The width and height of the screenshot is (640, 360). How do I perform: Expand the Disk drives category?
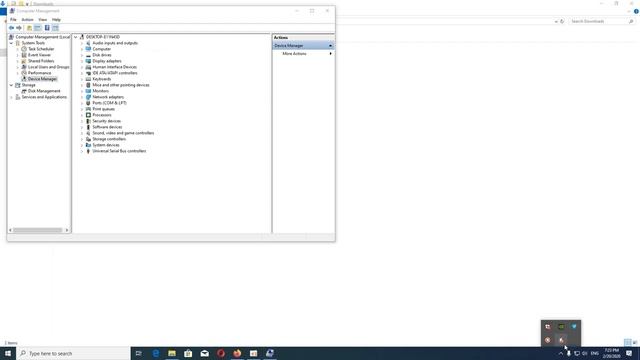coord(82,55)
